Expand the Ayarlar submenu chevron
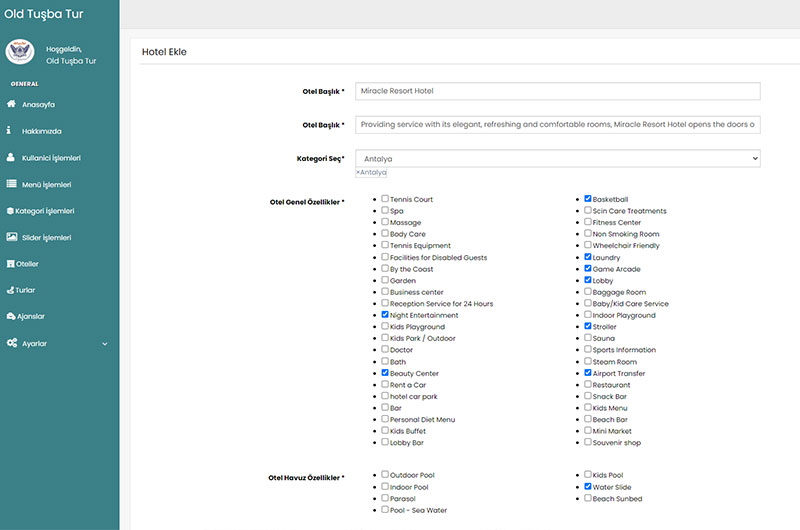 coord(105,344)
